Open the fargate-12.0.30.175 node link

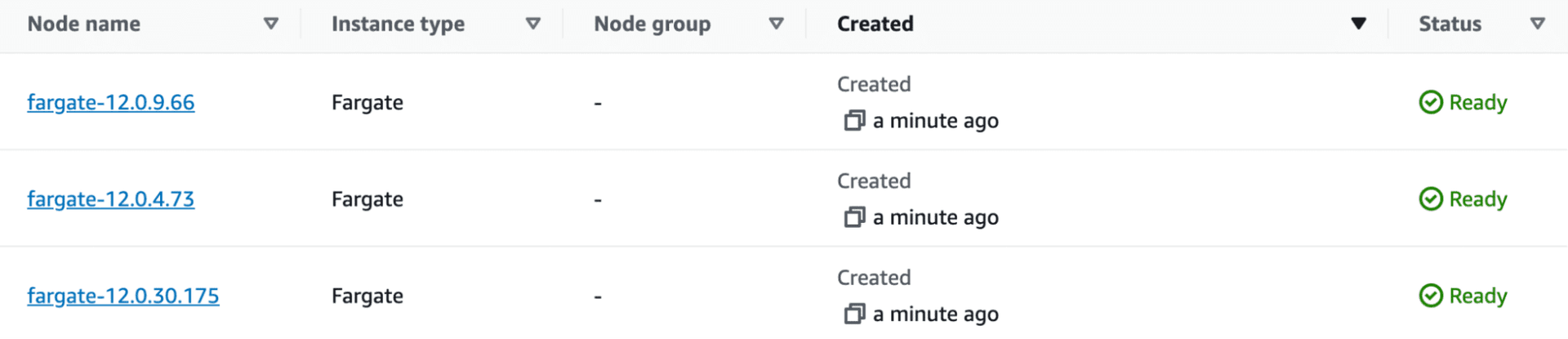pos(123,296)
